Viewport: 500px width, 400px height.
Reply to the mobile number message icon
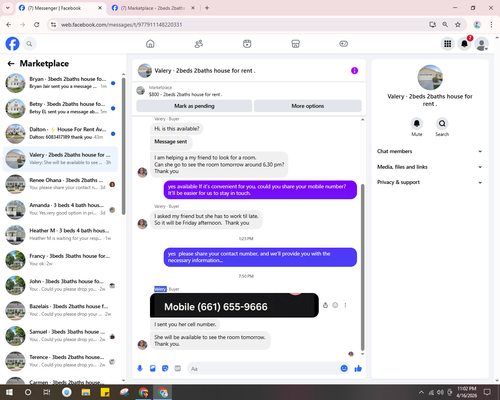click(325, 305)
